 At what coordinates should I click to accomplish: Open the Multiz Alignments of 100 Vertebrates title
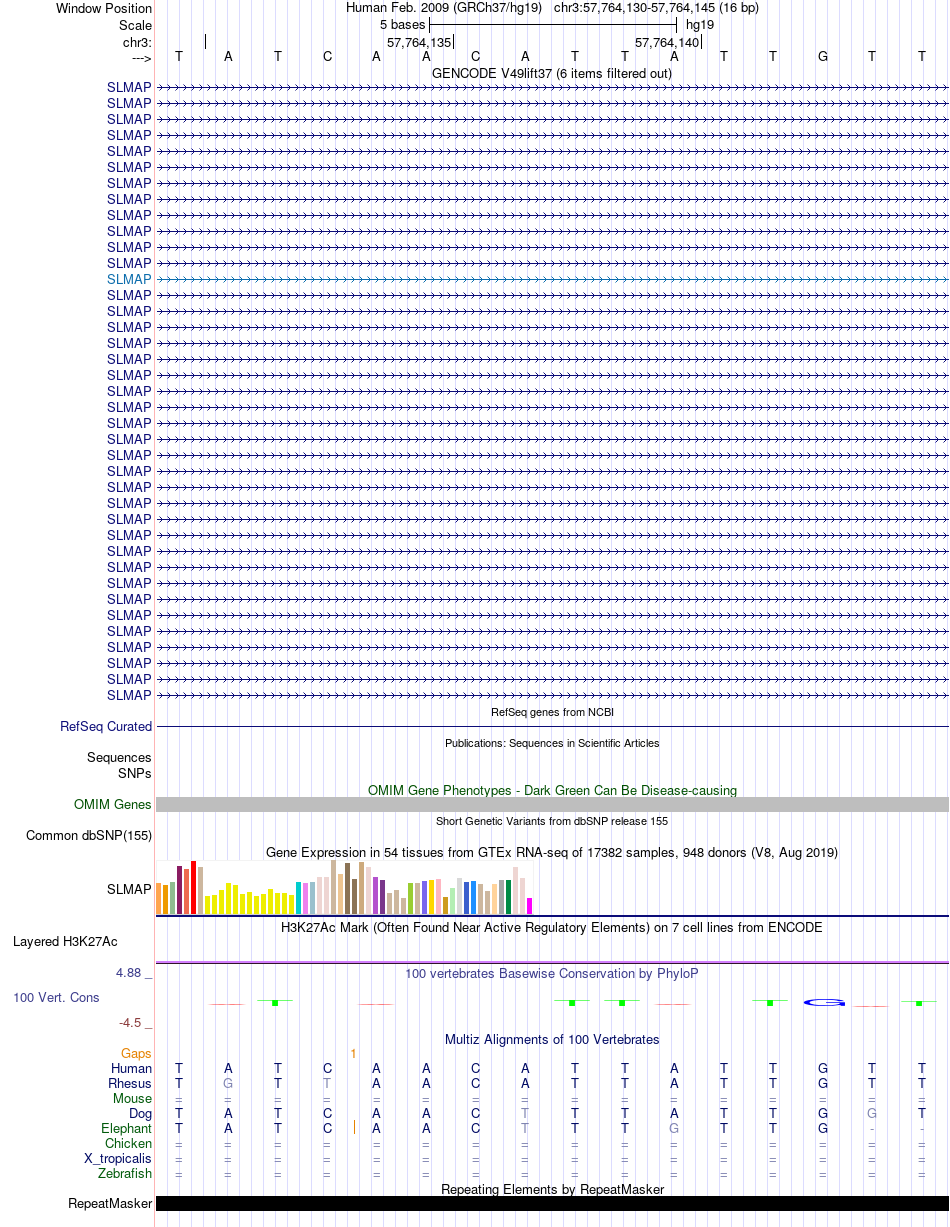(x=552, y=1040)
